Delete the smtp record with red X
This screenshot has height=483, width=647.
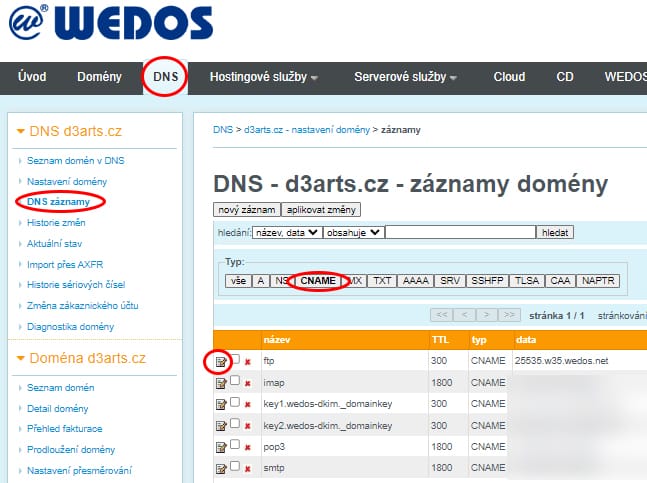pyautogui.click(x=248, y=469)
